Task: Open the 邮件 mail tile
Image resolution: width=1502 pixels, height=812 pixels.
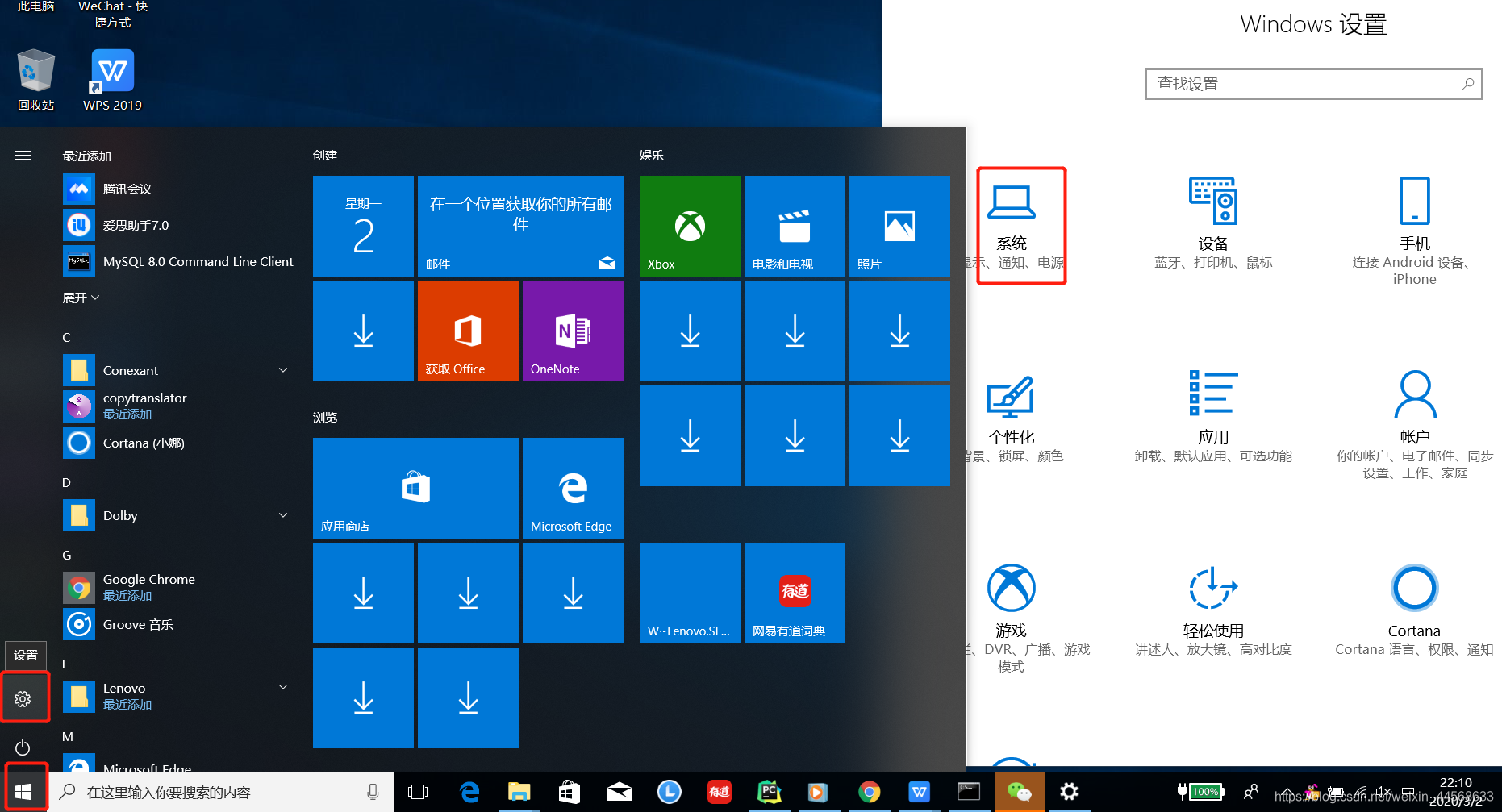Action: pyautogui.click(x=520, y=226)
